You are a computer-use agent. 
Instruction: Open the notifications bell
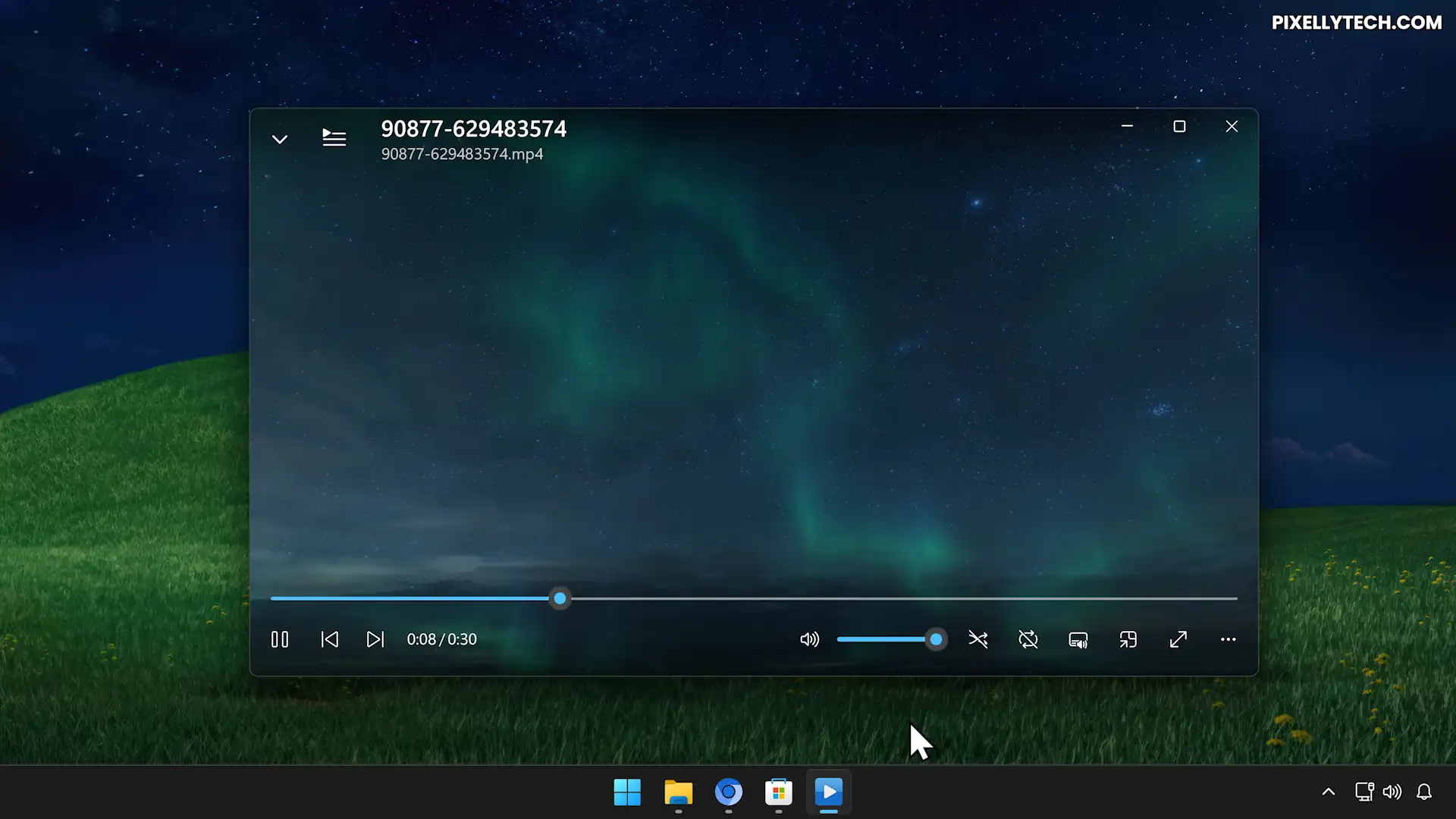1424,792
